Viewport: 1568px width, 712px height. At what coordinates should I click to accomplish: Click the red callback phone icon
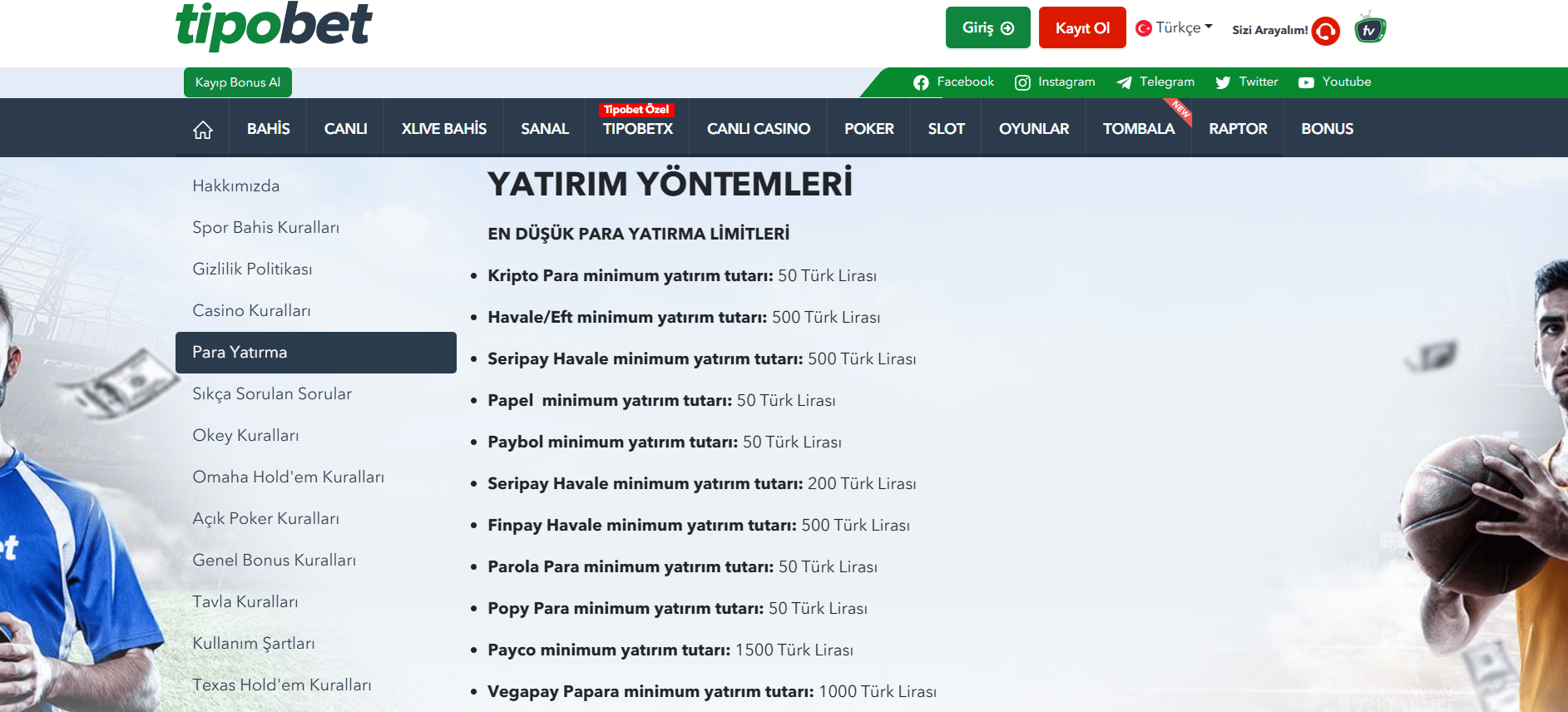click(1325, 31)
